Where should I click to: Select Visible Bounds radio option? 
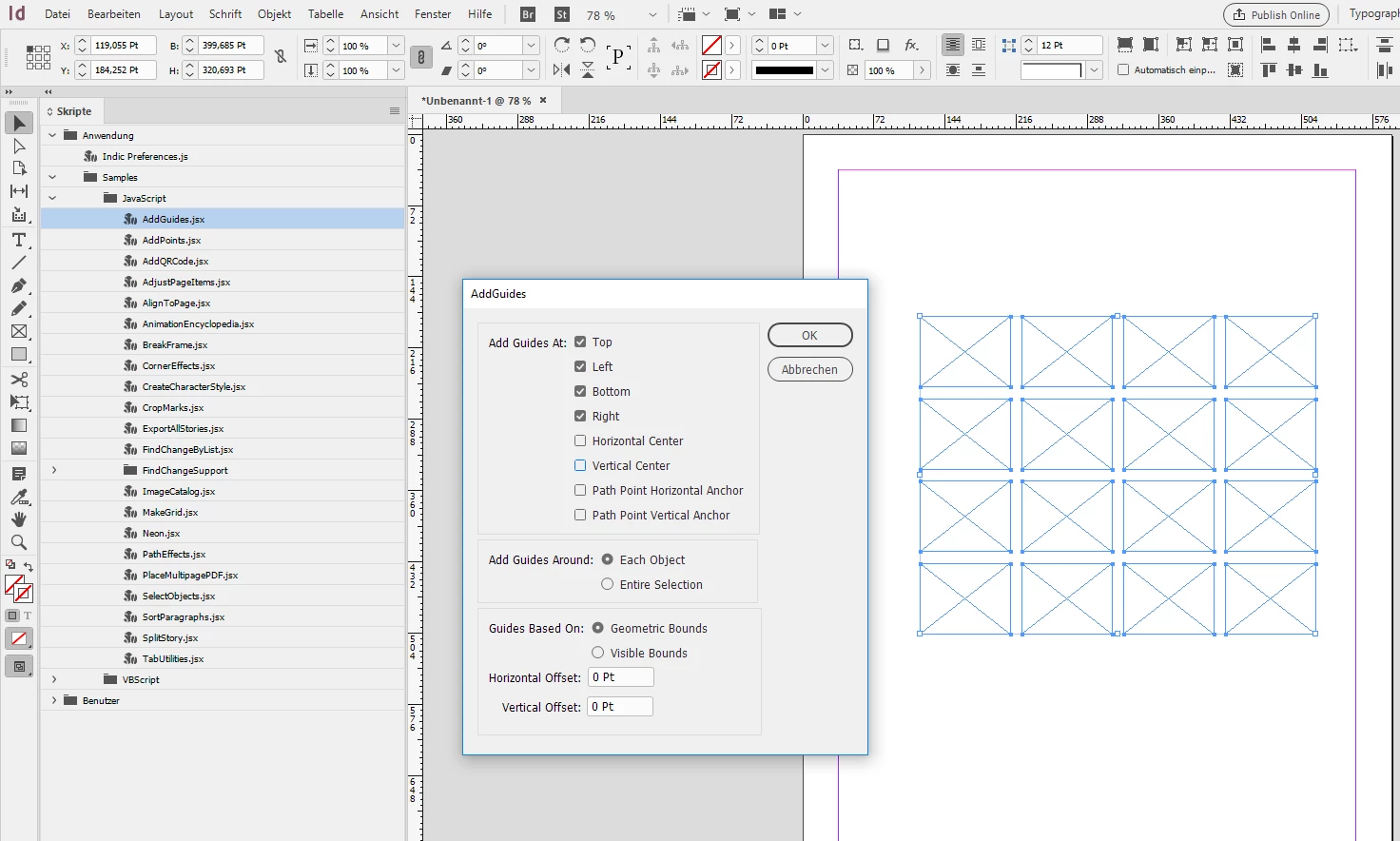point(598,653)
